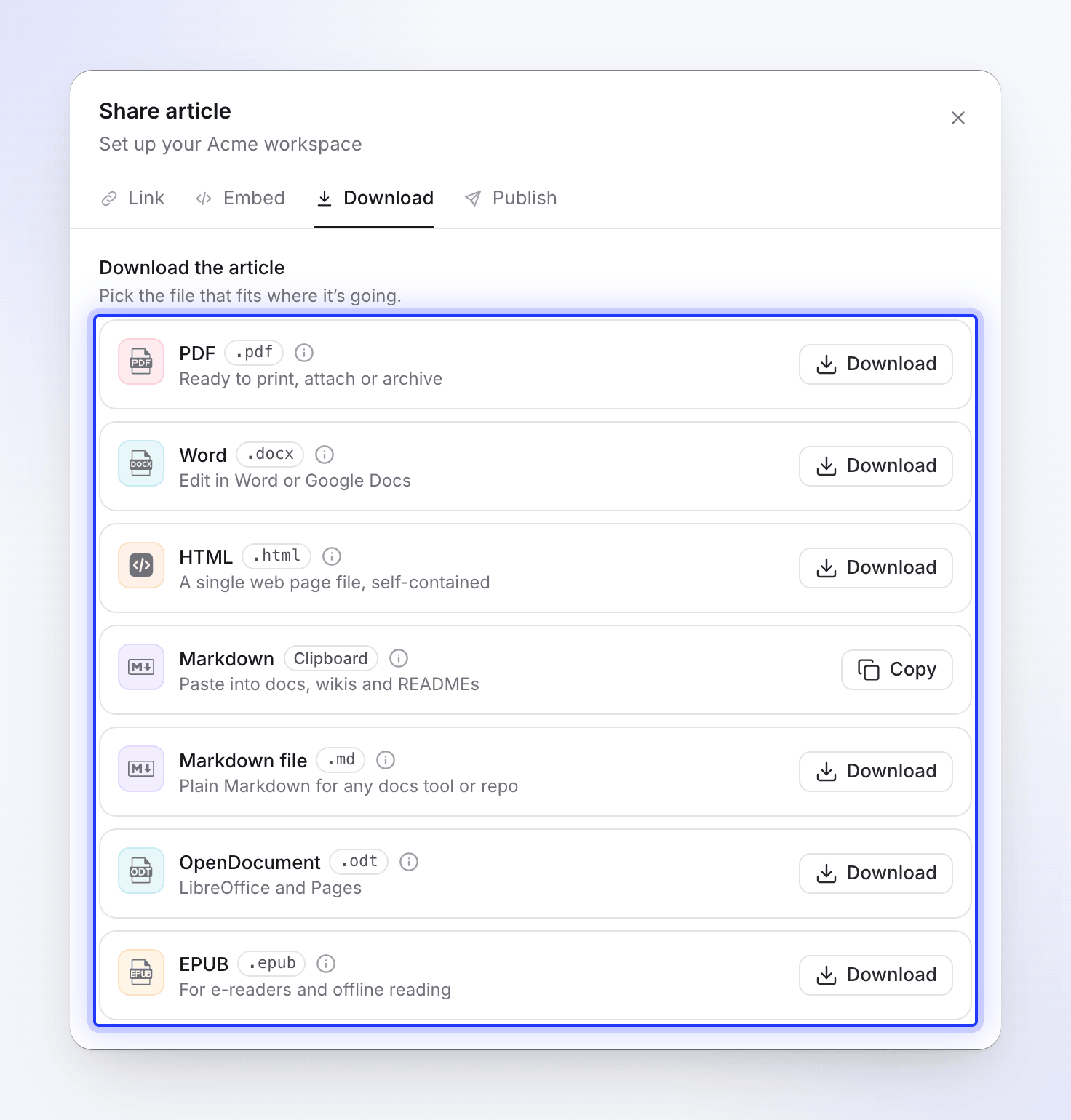Click the HTML code file icon

pyautogui.click(x=141, y=565)
